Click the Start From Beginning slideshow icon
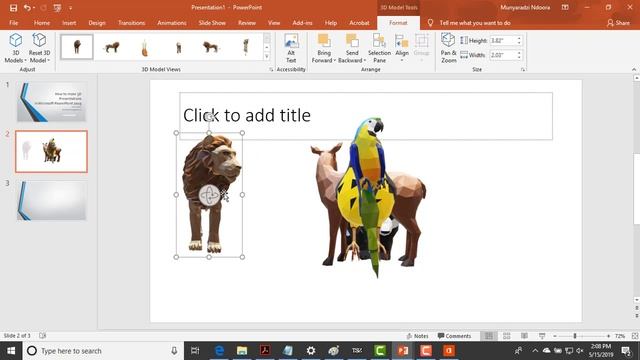 tap(57, 8)
